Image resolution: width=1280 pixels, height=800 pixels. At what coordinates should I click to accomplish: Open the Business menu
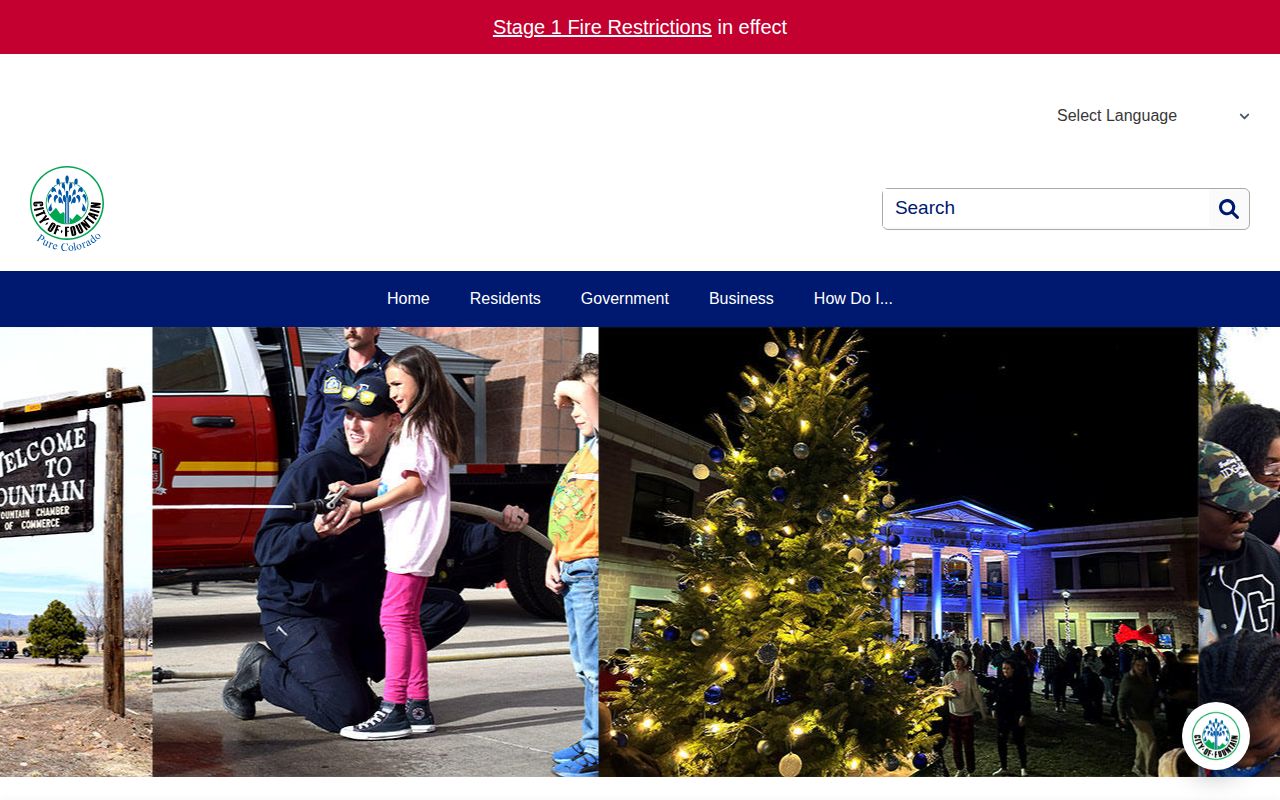point(741,299)
